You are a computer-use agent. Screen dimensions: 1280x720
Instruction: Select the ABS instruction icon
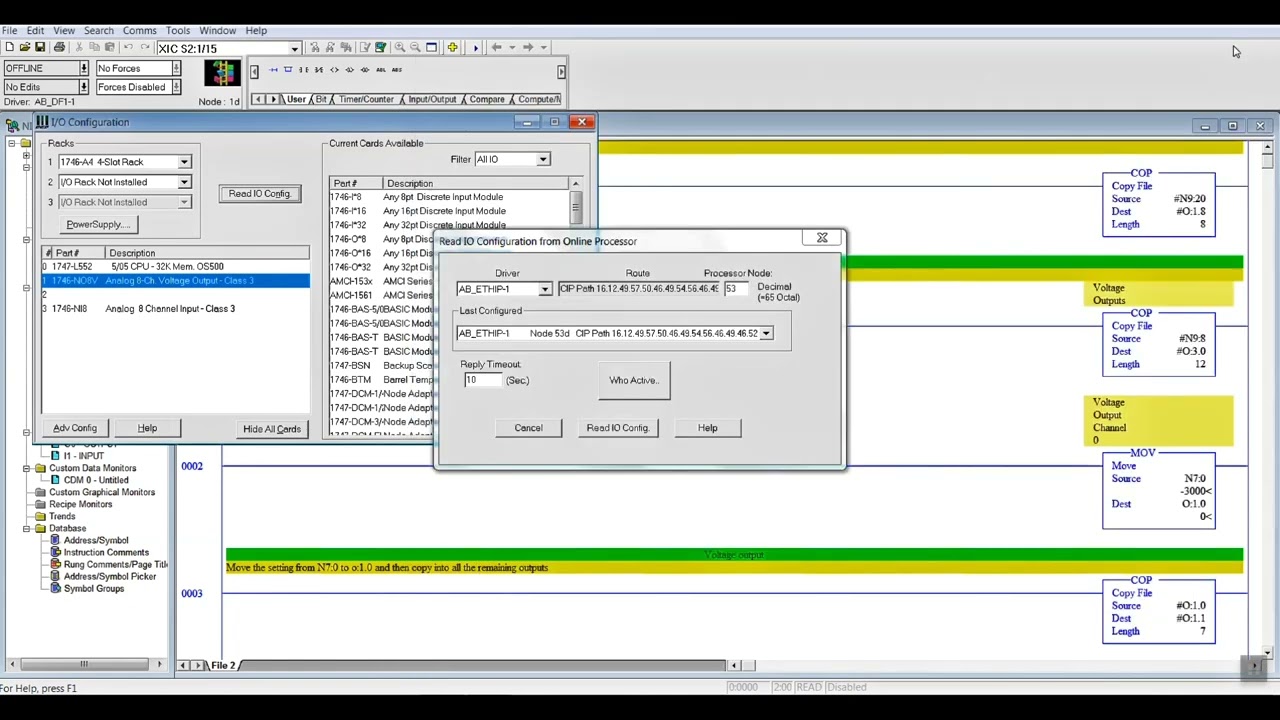pos(397,70)
